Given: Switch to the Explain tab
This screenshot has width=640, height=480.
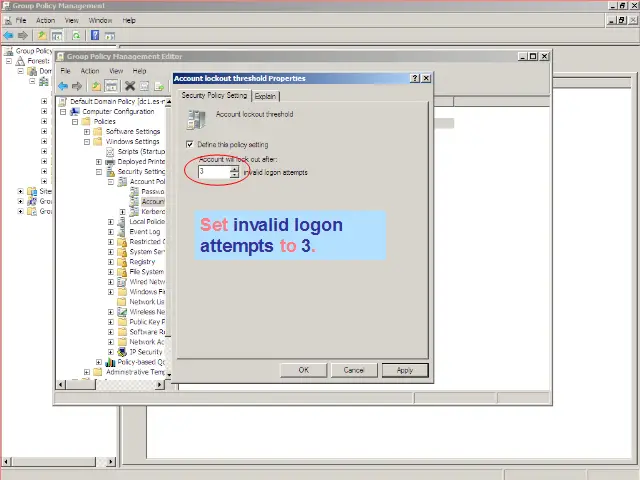Looking at the screenshot, I should 265,96.
